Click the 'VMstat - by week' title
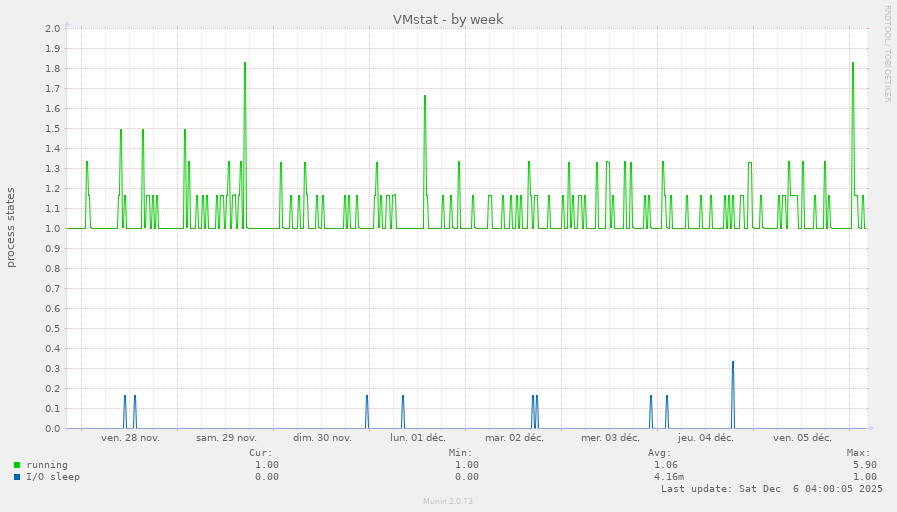The image size is (897, 512). (x=448, y=19)
